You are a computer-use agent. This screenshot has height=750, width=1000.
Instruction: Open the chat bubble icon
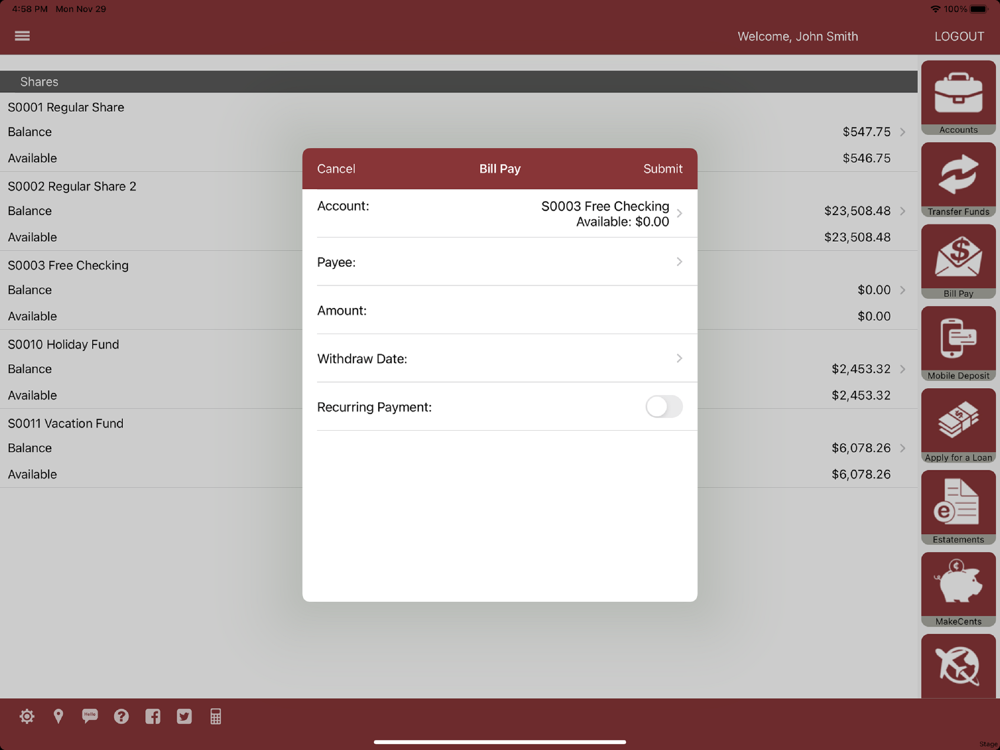[x=90, y=716]
